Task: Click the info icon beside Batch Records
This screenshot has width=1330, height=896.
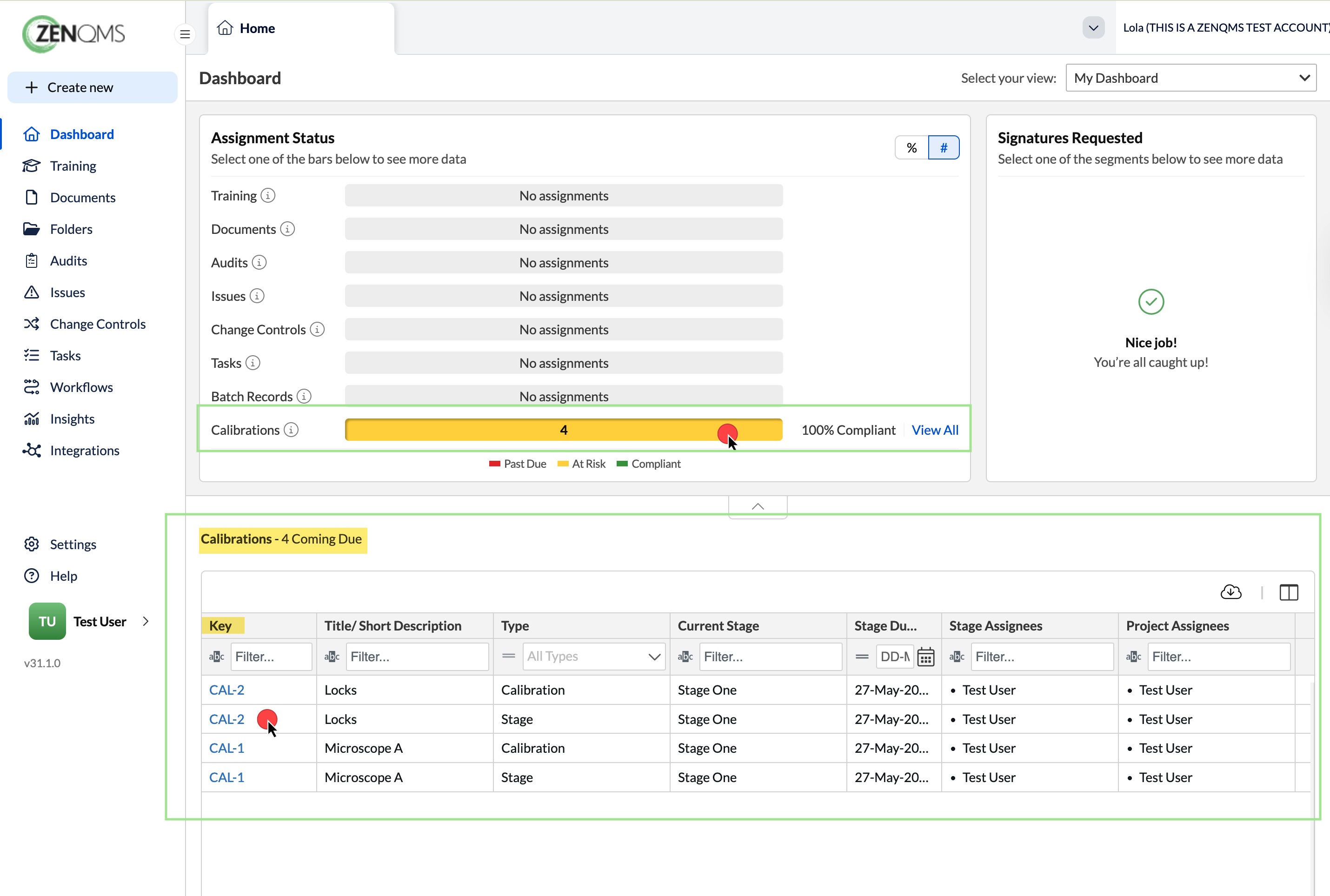Action: [304, 396]
